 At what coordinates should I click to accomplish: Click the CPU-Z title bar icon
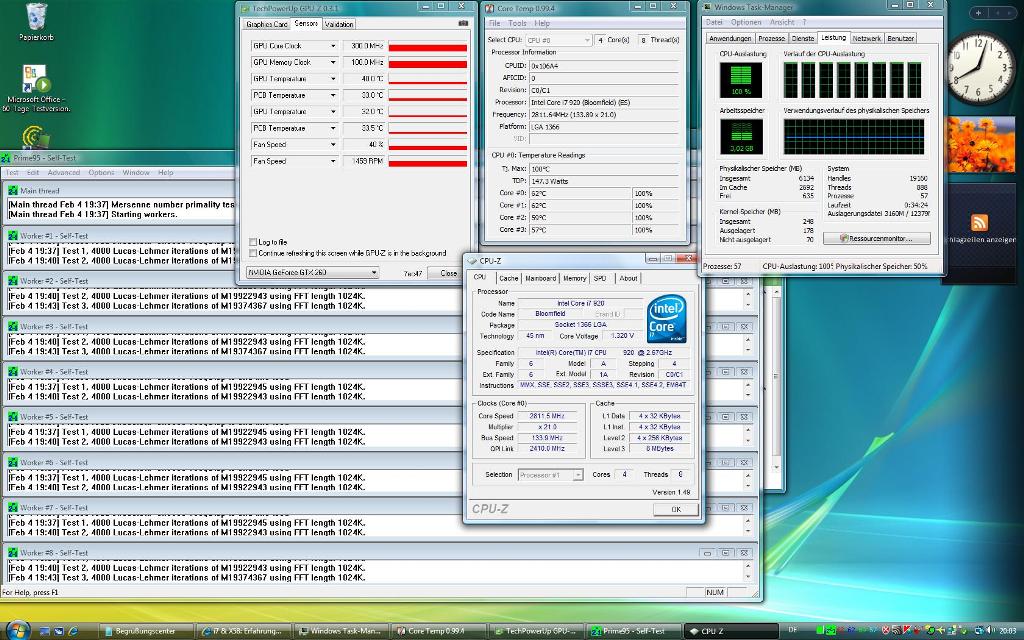coord(472,261)
